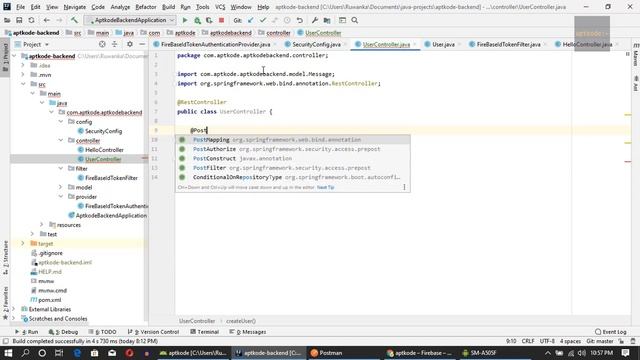Click the Run with coverage icon
This screenshot has width=640, height=360.
tap(209, 20)
